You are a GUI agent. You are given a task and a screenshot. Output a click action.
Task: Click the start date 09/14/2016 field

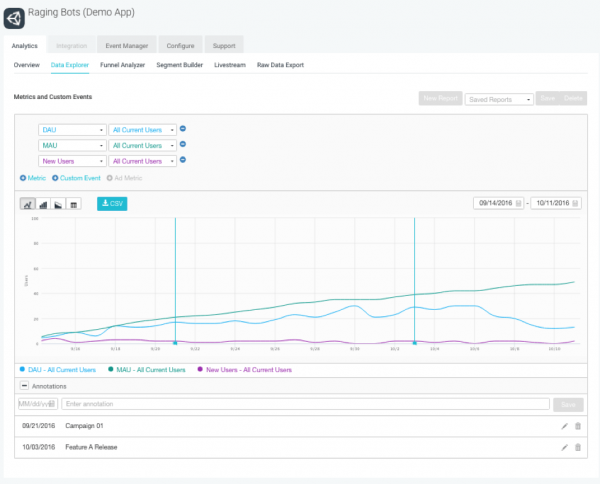[499, 203]
